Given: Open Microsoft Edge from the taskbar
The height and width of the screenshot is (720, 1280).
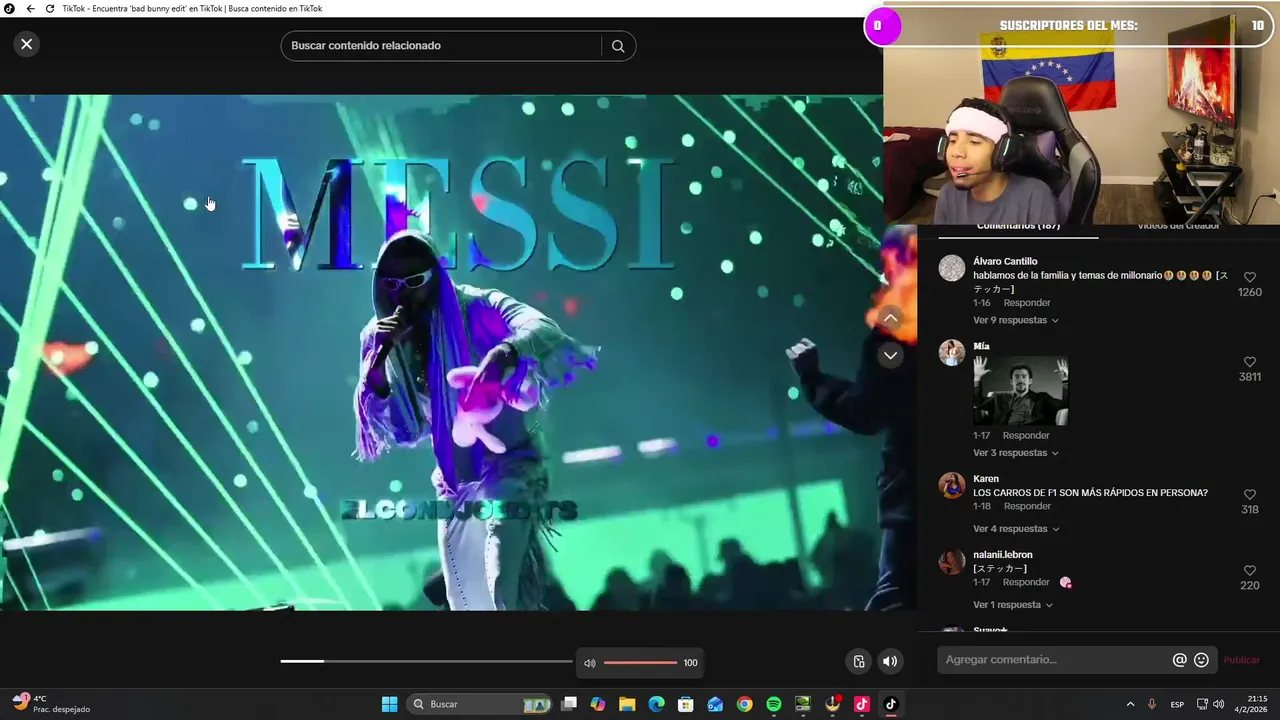Looking at the screenshot, I should (656, 704).
